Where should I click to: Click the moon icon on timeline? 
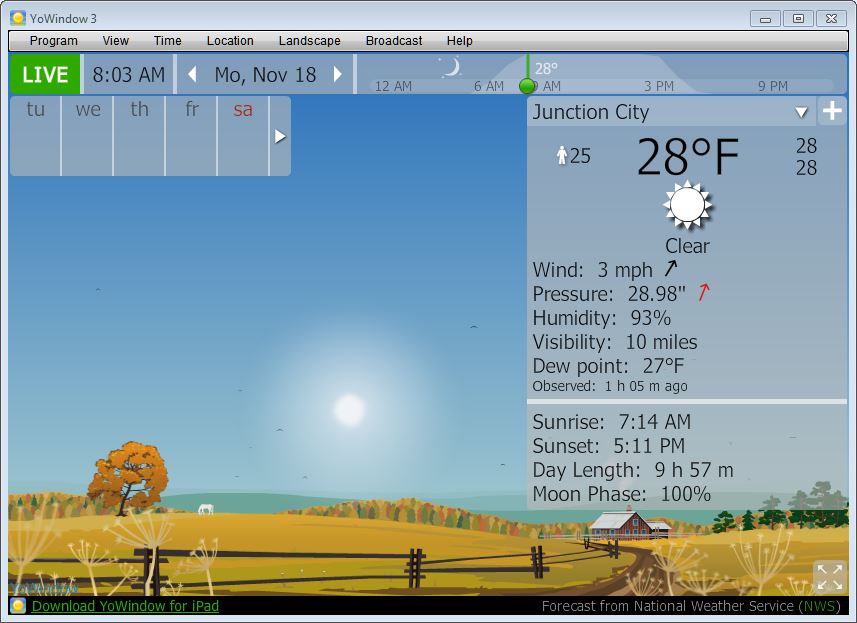tap(452, 67)
